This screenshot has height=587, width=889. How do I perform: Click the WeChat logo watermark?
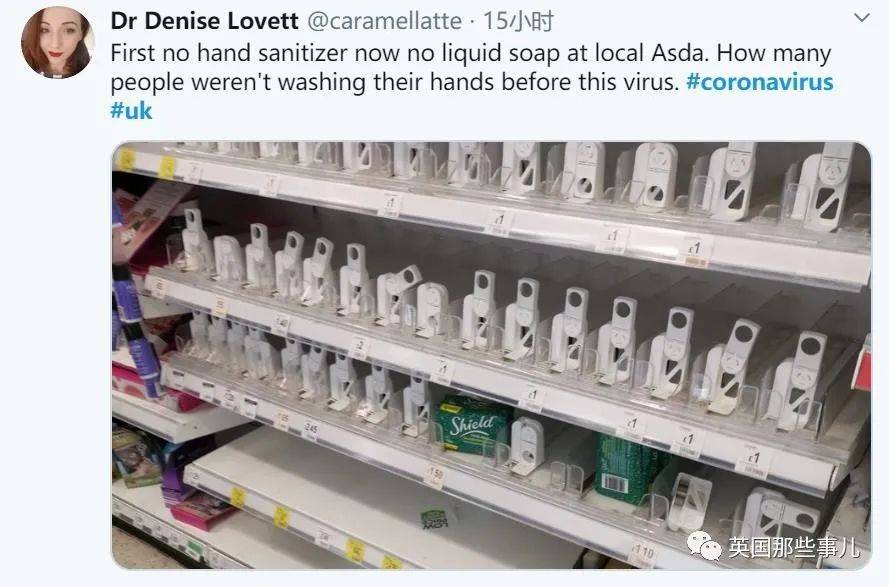tap(704, 546)
